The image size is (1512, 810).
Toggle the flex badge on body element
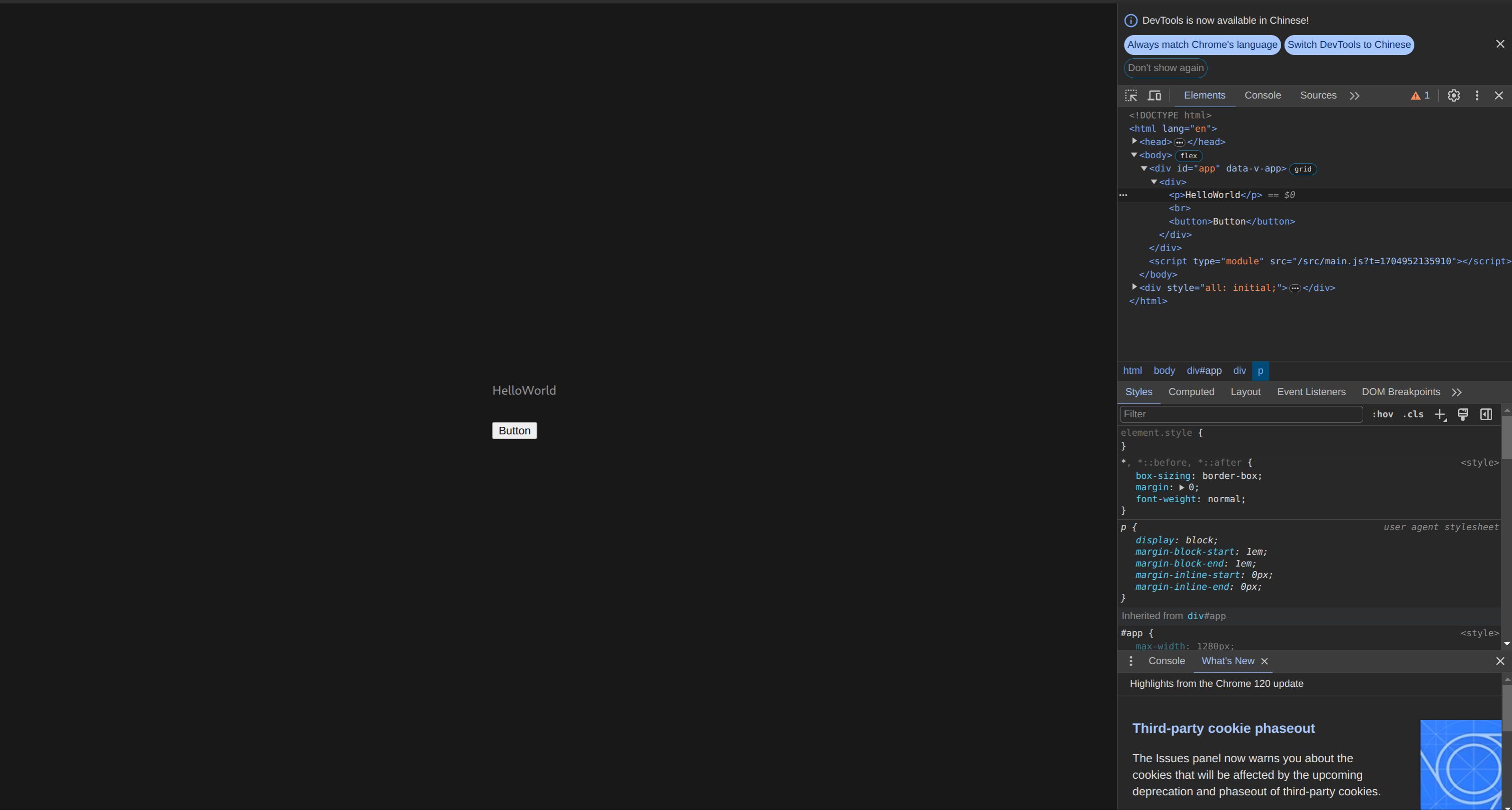[x=1188, y=156]
